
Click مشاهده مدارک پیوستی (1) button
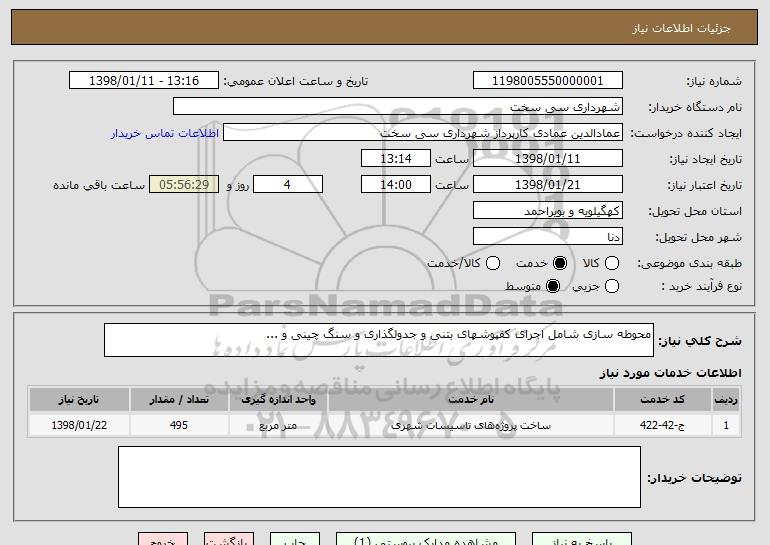pos(426,539)
